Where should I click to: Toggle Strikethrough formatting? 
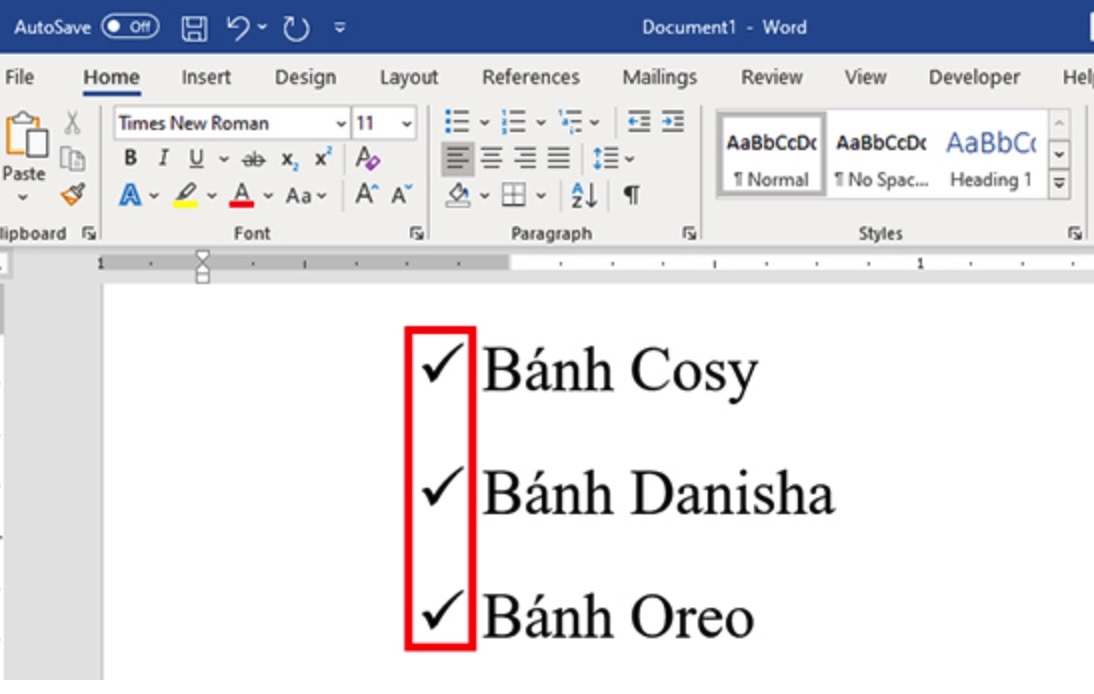(x=253, y=160)
